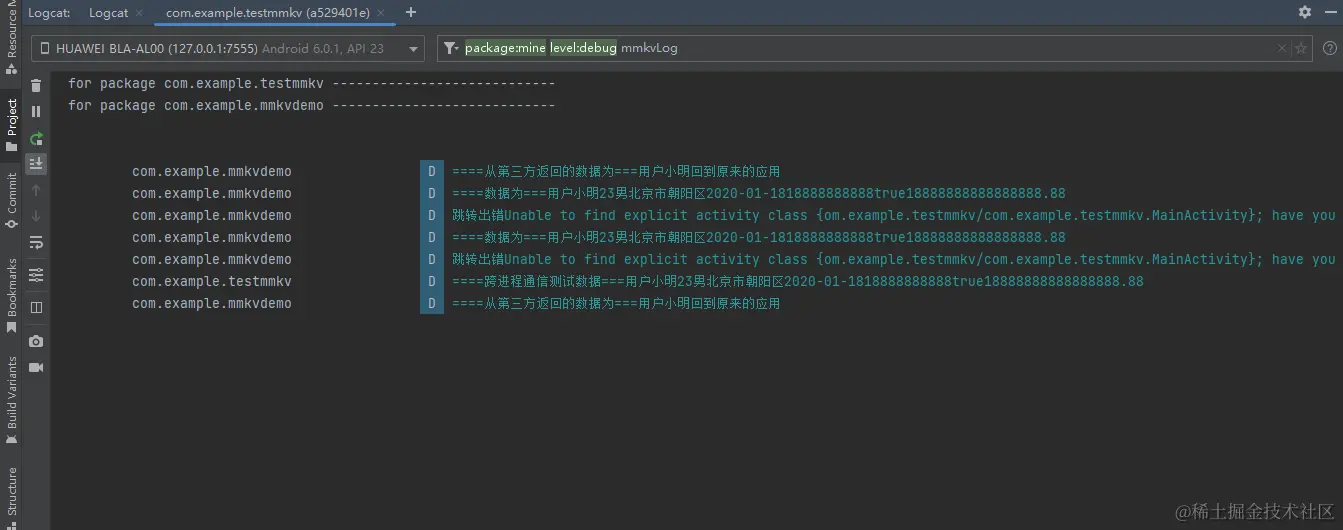Close the Logcat tab
The height and width of the screenshot is (530, 1343).
click(139, 13)
